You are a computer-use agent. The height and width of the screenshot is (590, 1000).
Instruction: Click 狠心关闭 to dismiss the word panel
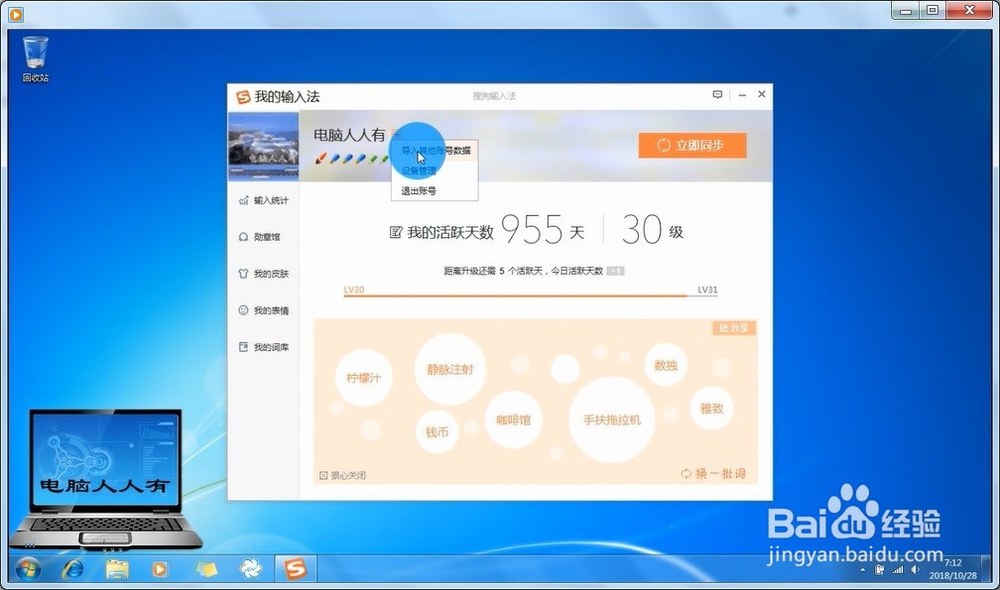(342, 475)
